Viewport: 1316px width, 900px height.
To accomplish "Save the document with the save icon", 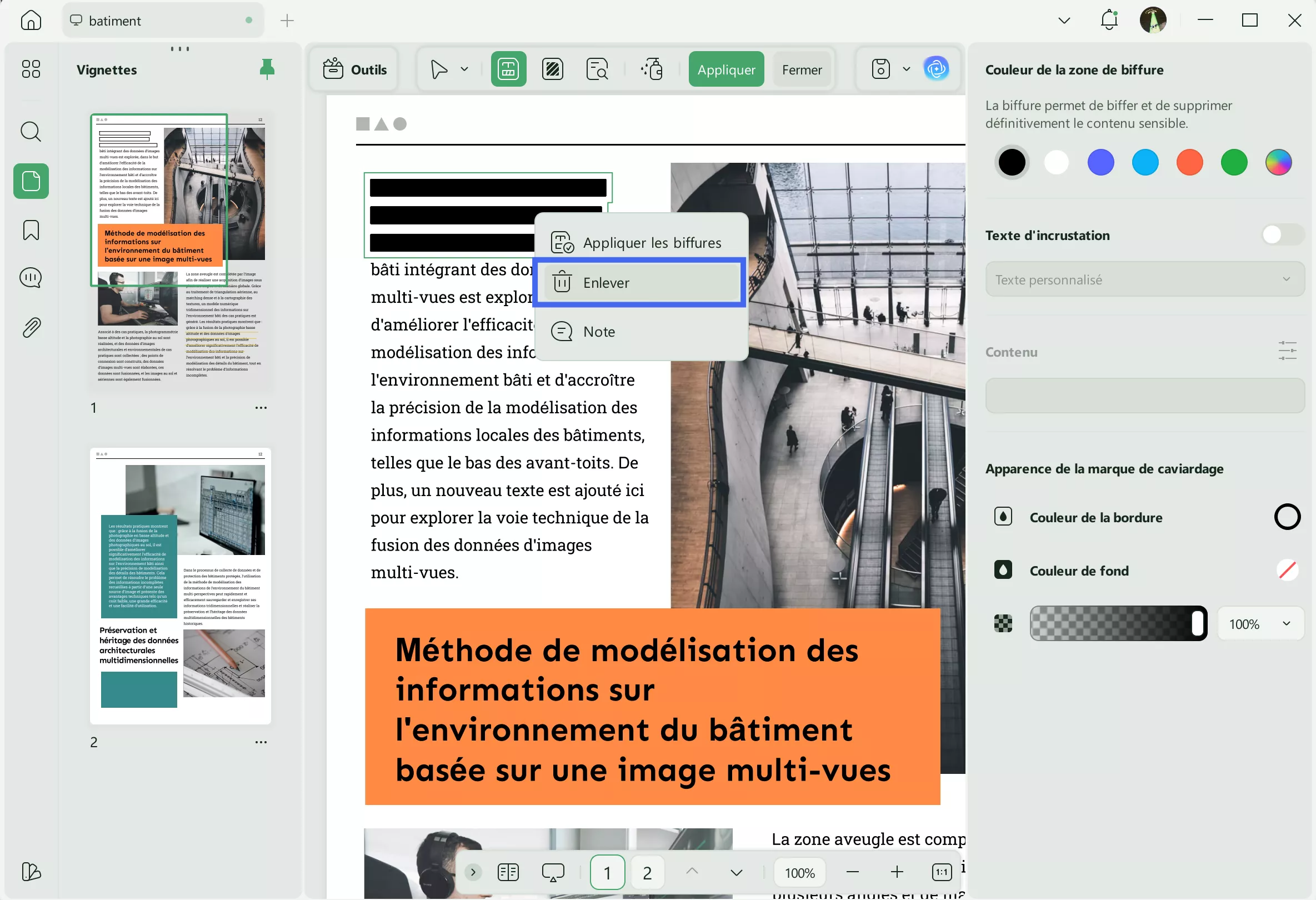I will click(880, 69).
